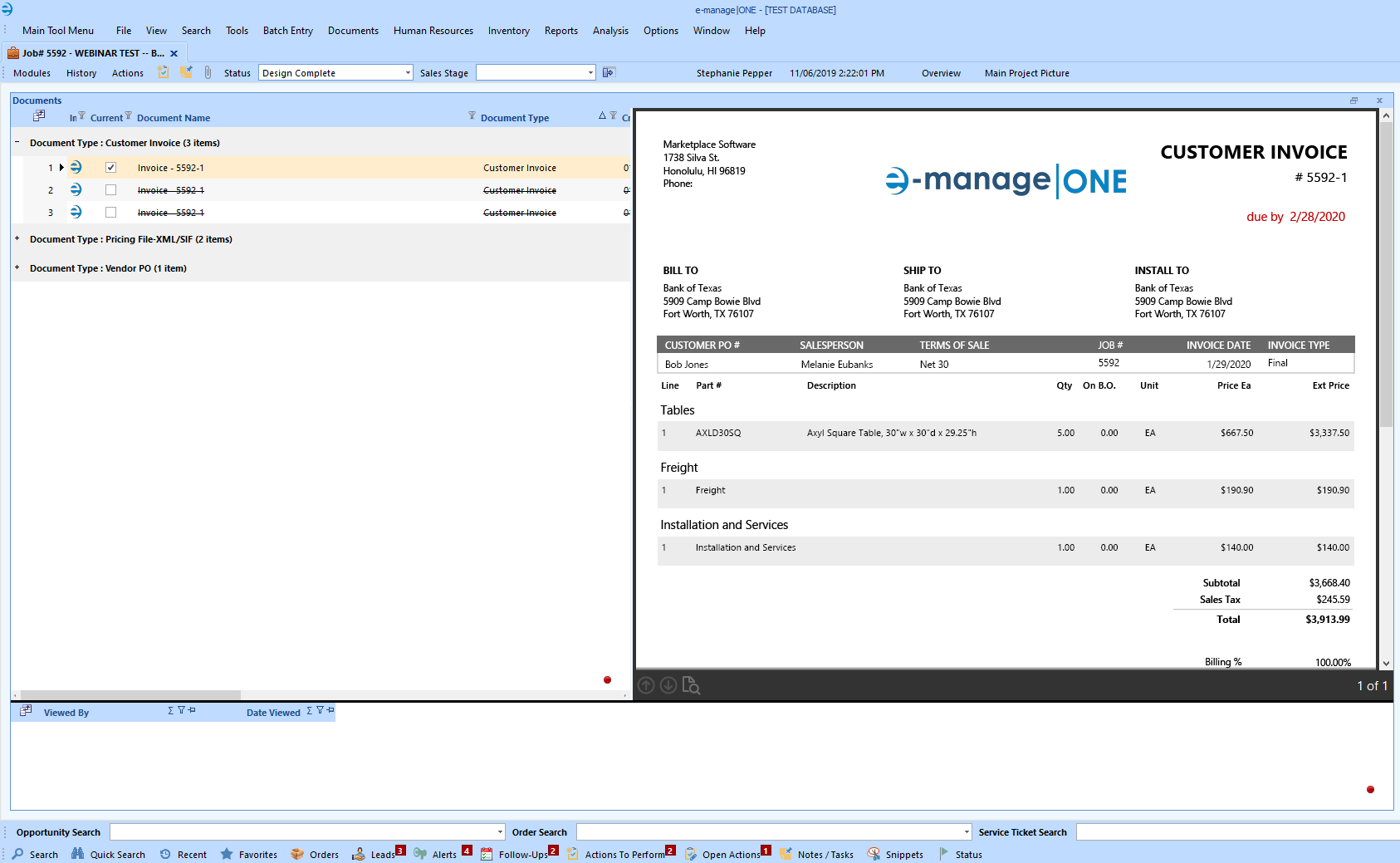Click the Overview button
The width and height of the screenshot is (1400, 863).
tap(941, 73)
